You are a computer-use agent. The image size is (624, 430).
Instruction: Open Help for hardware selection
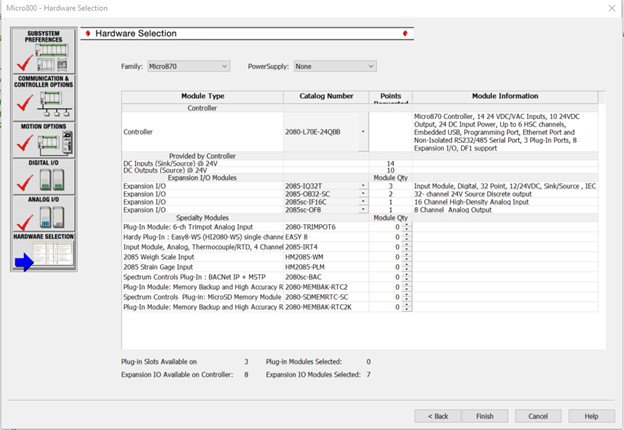tap(591, 416)
